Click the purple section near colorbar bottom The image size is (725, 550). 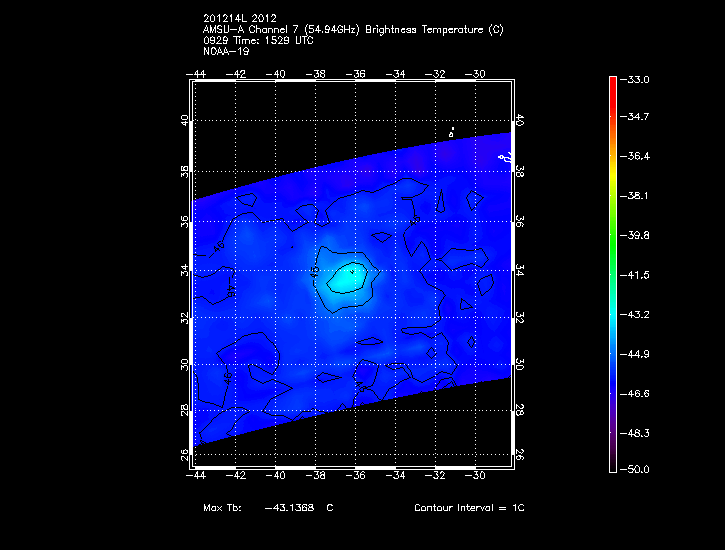[612, 440]
